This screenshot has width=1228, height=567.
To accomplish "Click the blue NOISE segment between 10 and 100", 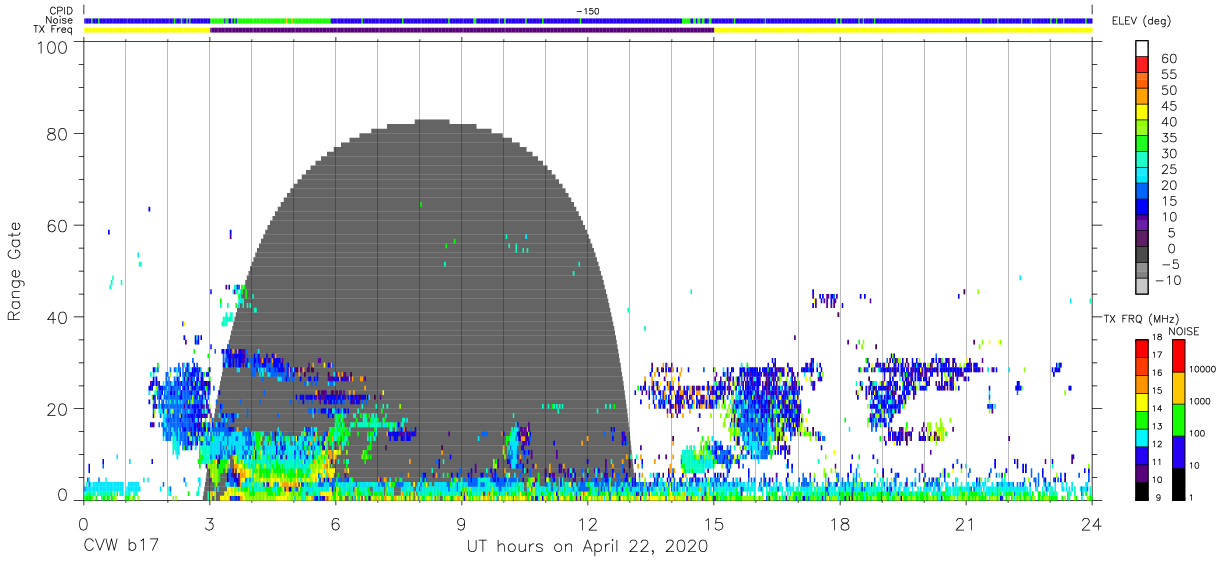I will coord(1178,451).
